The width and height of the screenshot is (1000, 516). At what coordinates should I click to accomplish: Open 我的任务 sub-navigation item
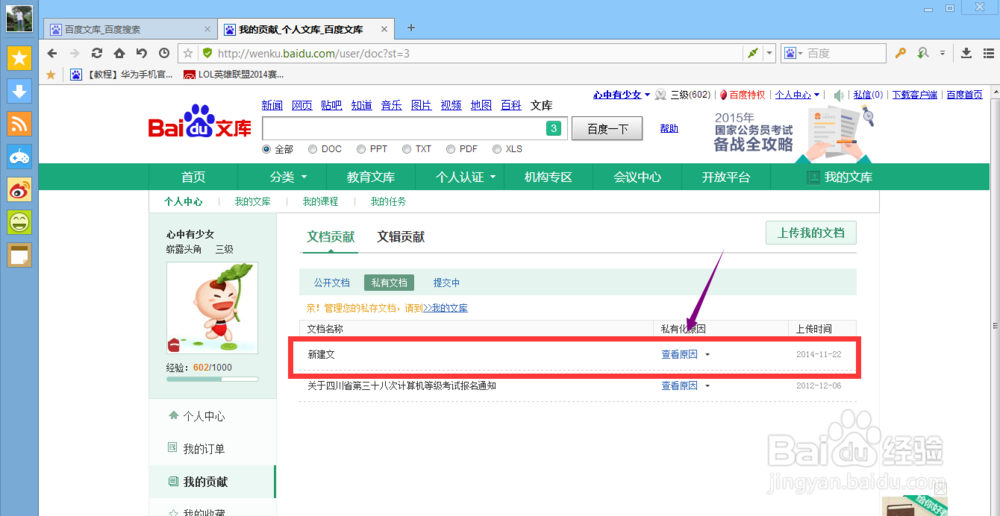[388, 202]
